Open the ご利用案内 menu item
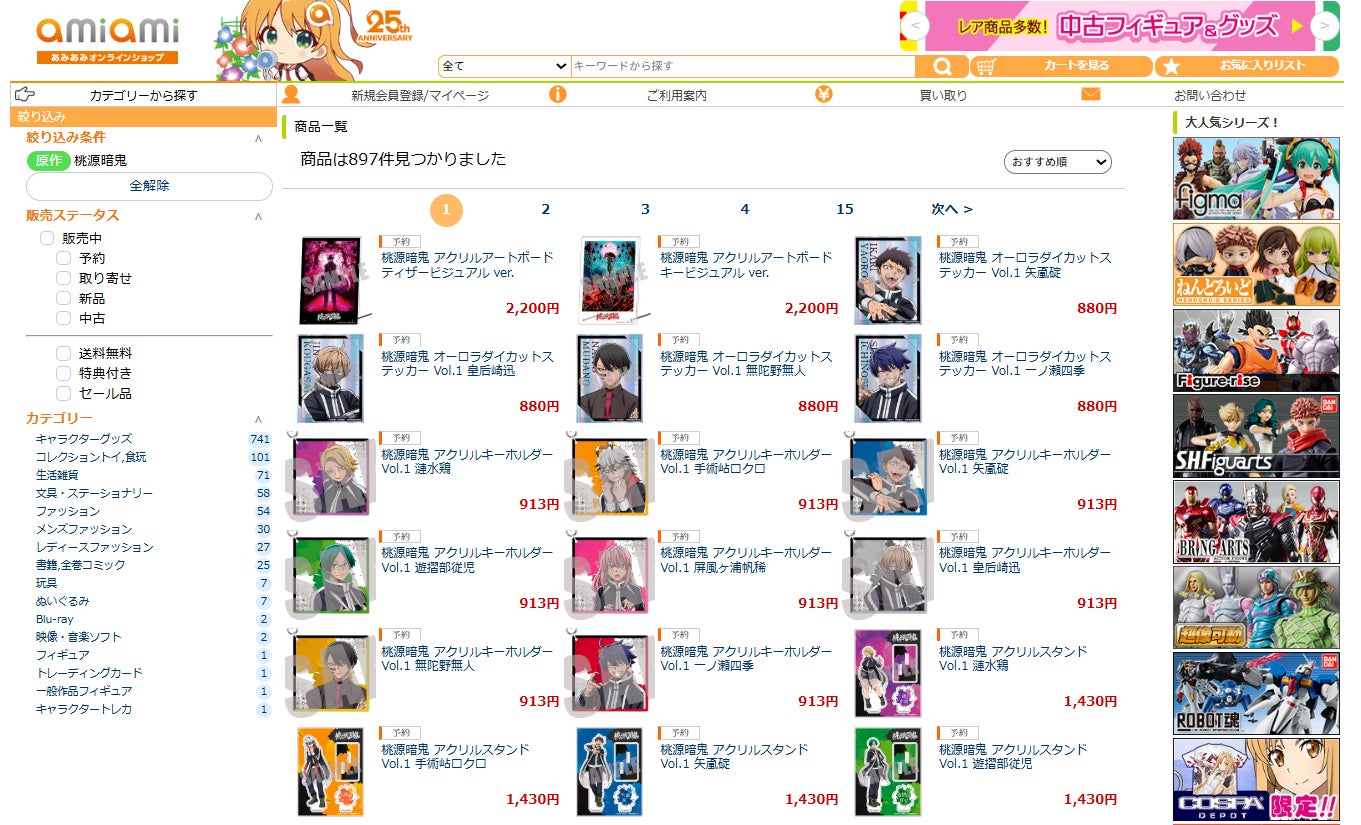The height and width of the screenshot is (825, 1361). [x=676, y=96]
